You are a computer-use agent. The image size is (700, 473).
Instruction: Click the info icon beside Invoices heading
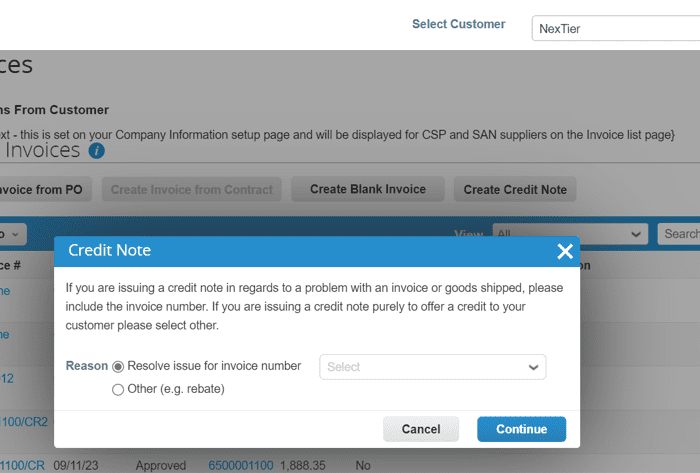pyautogui.click(x=96, y=151)
